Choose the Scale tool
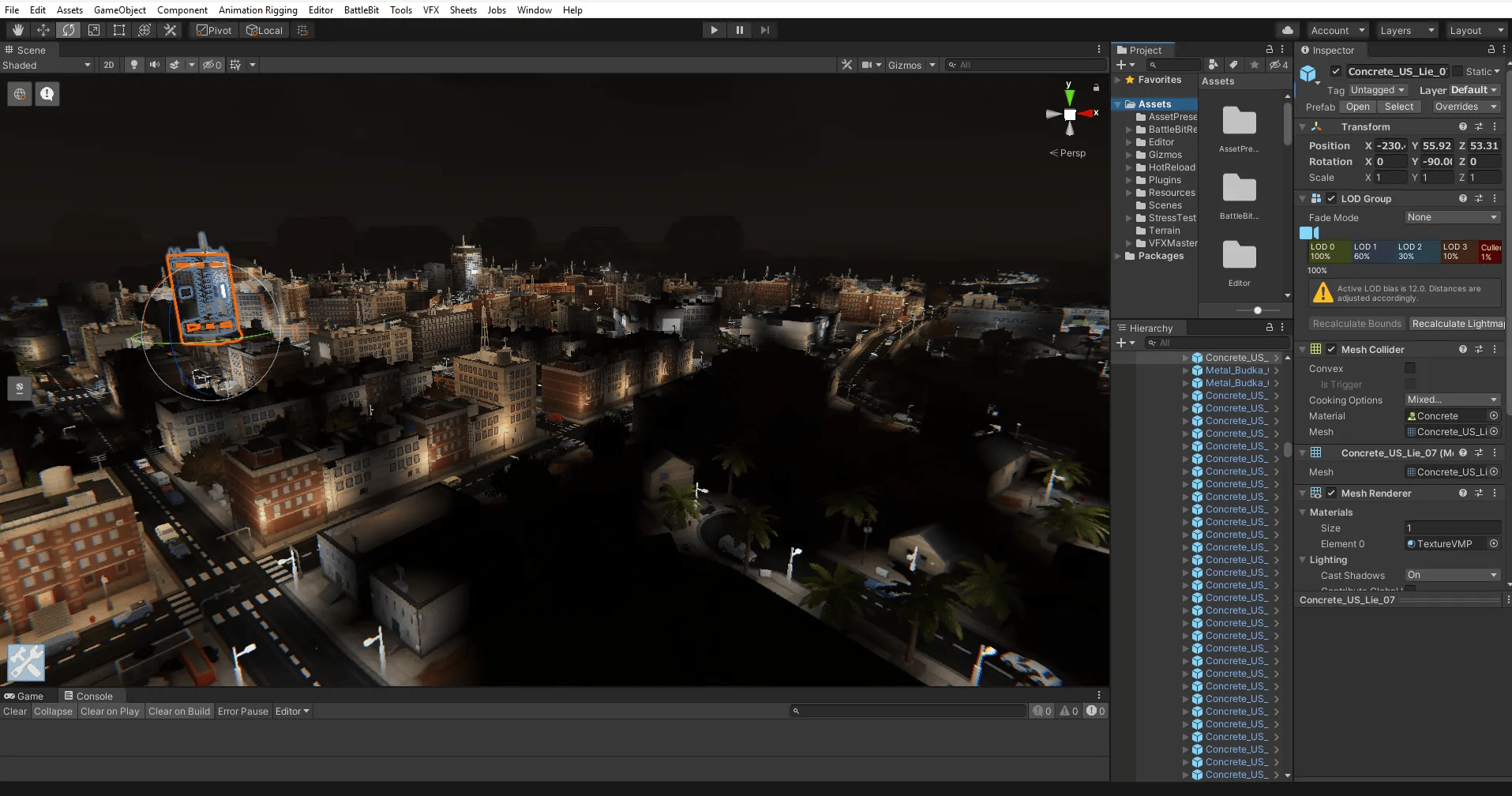 (x=94, y=30)
